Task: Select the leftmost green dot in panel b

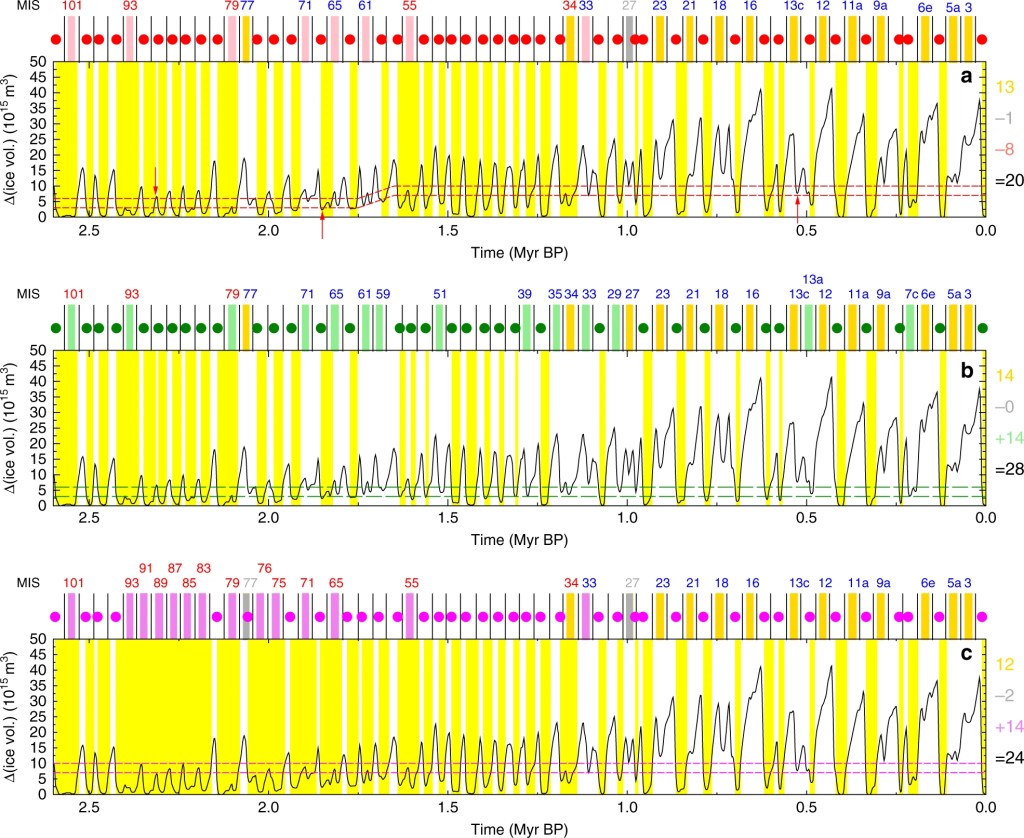Action: point(57,328)
